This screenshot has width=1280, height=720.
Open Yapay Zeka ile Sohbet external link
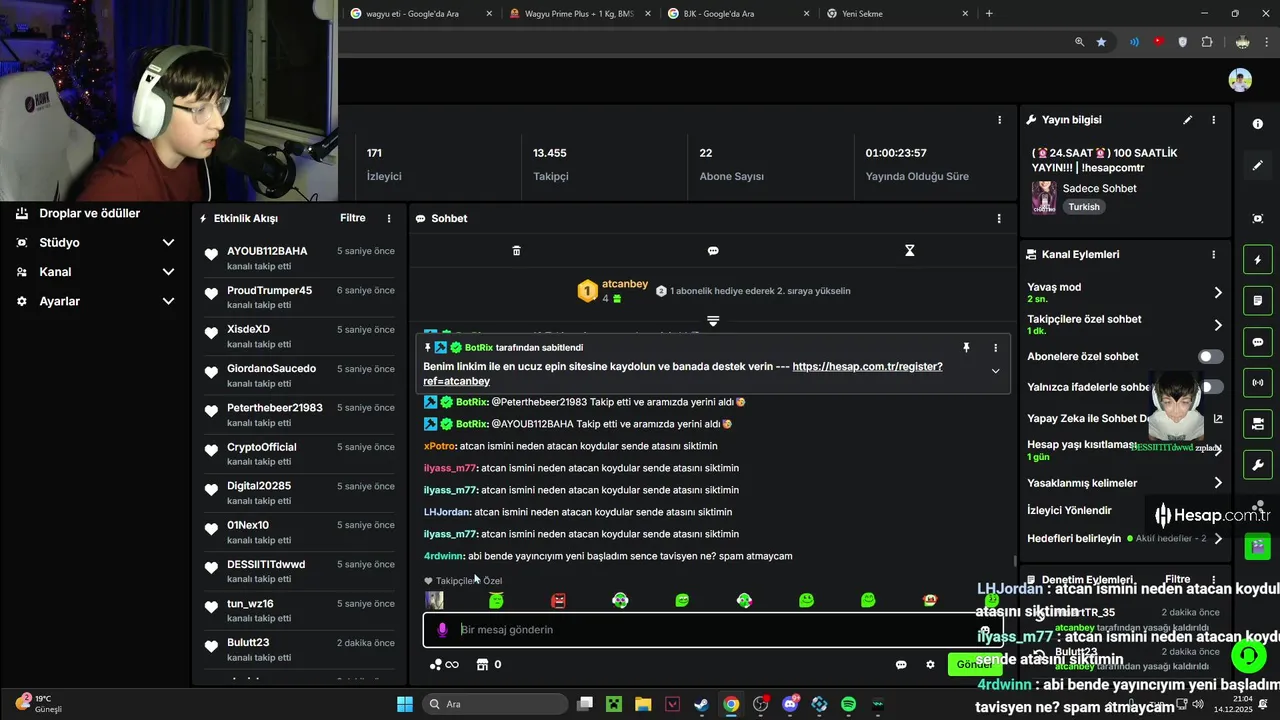tap(1218, 419)
